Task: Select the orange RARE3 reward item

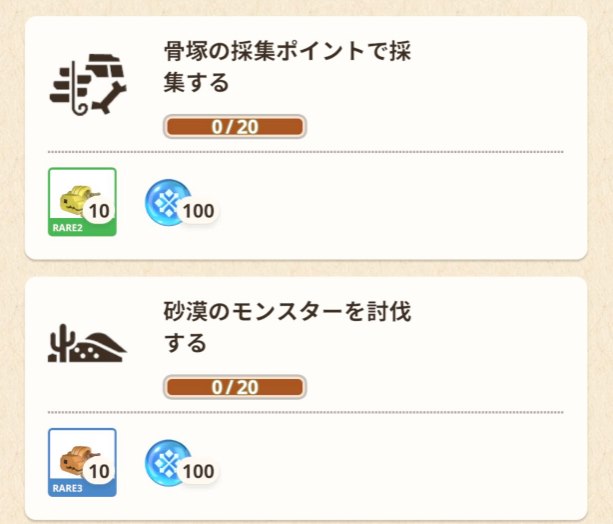Action: (x=78, y=456)
